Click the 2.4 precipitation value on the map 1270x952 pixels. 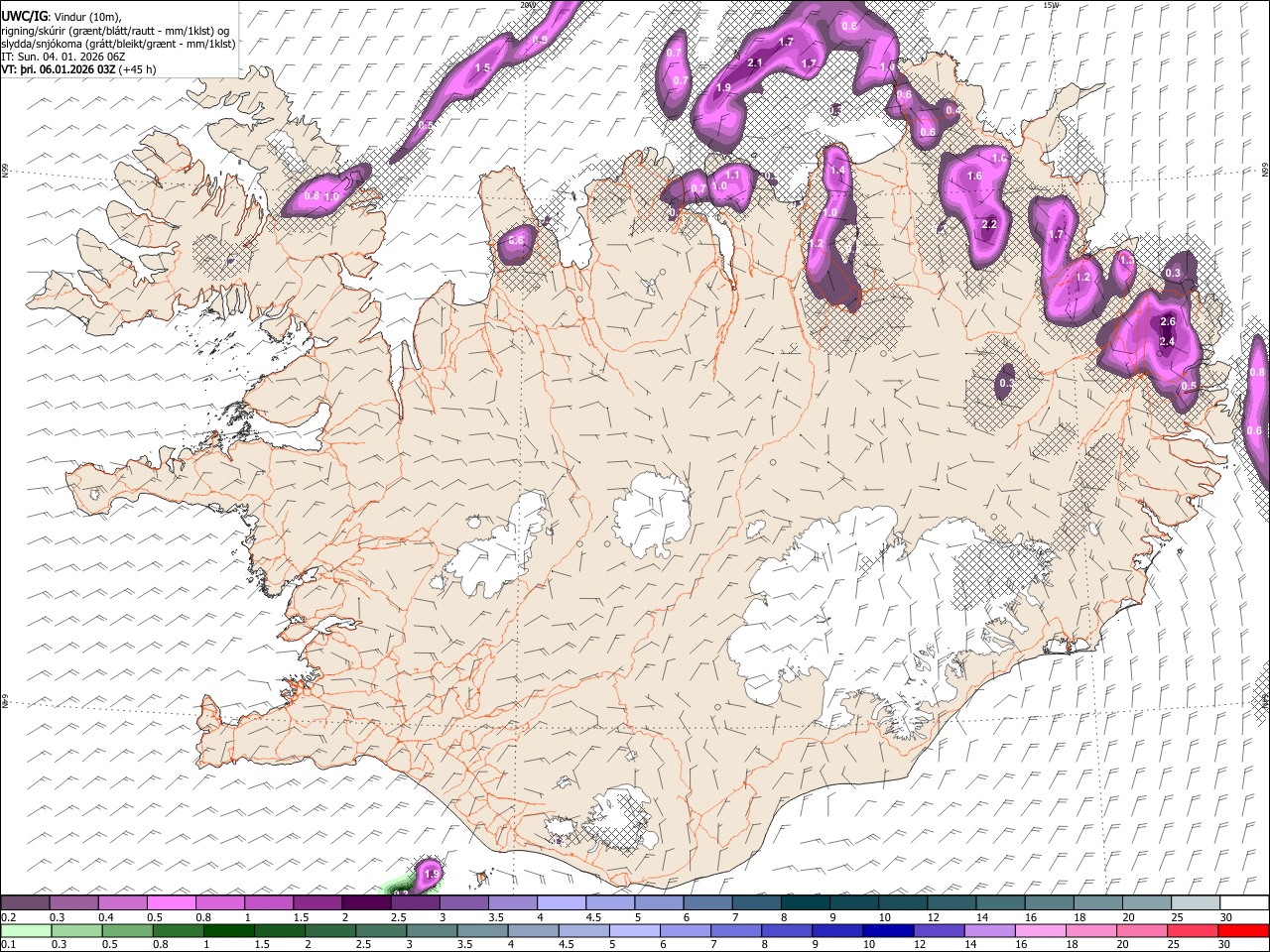pos(1168,341)
